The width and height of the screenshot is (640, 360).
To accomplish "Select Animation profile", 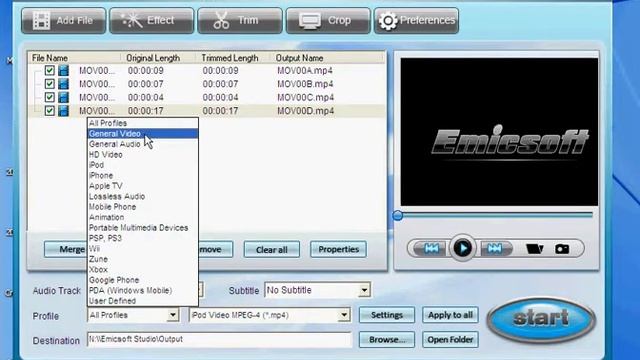I will click(143, 217).
